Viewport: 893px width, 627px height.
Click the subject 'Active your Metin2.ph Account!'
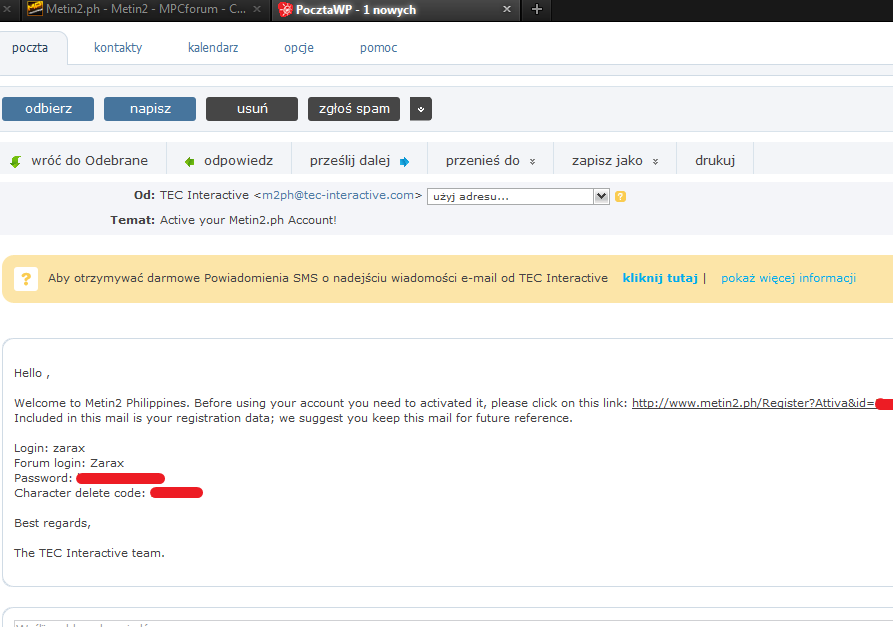248,220
